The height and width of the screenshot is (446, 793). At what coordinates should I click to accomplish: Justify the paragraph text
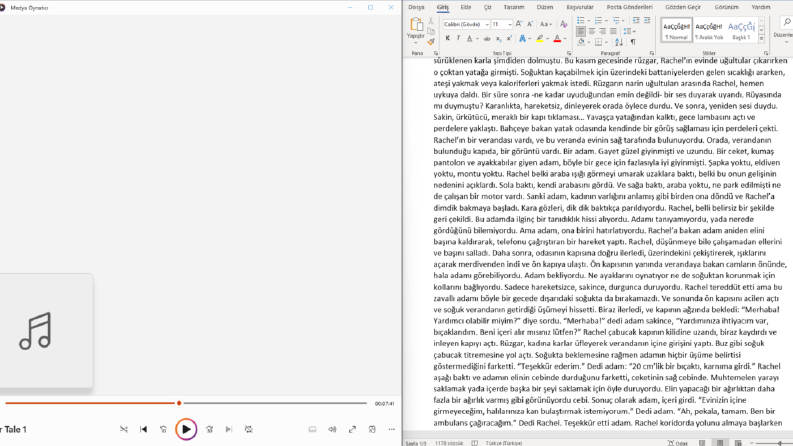tap(613, 31)
